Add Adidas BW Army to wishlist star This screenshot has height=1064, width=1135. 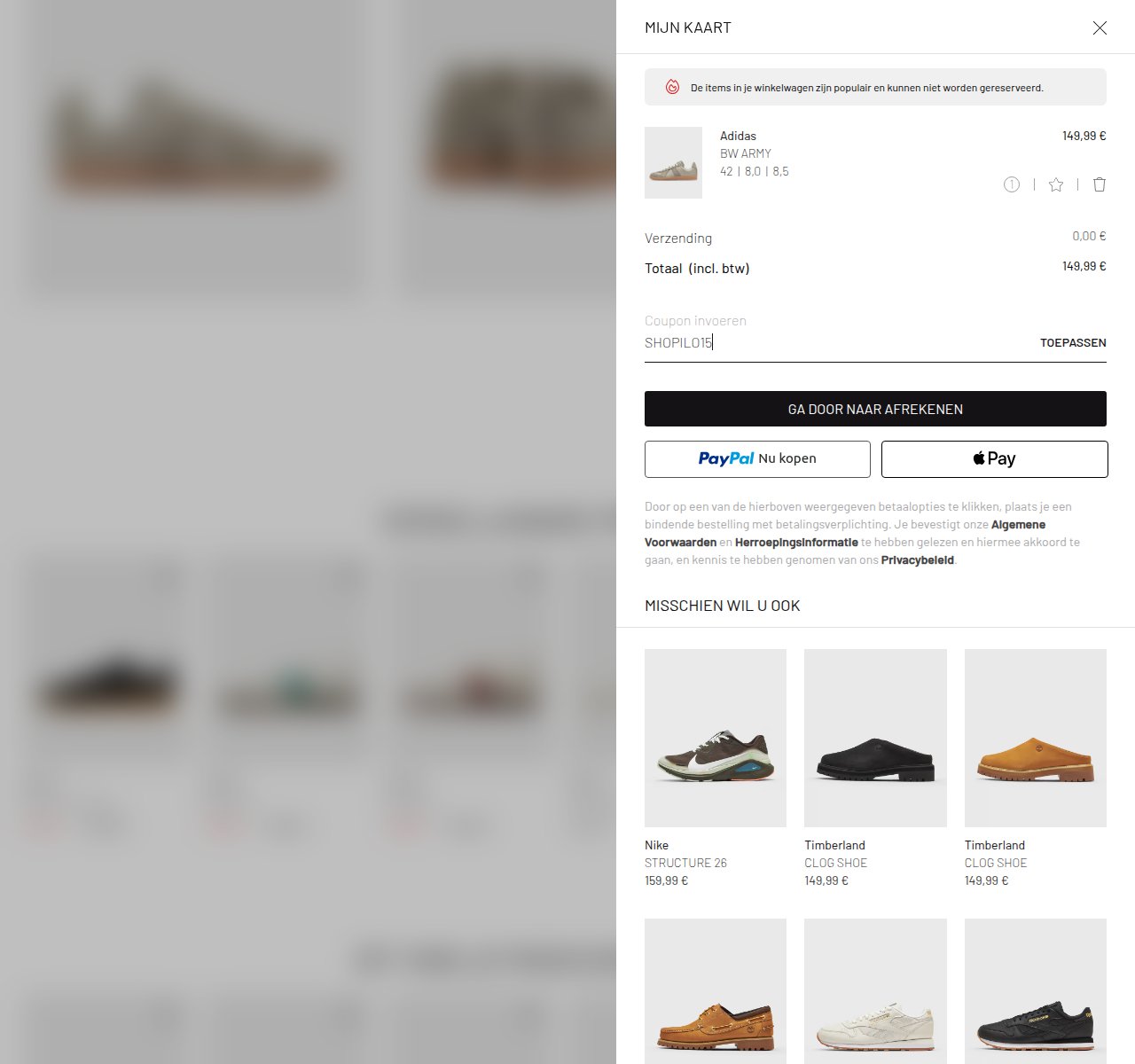pyautogui.click(x=1056, y=184)
